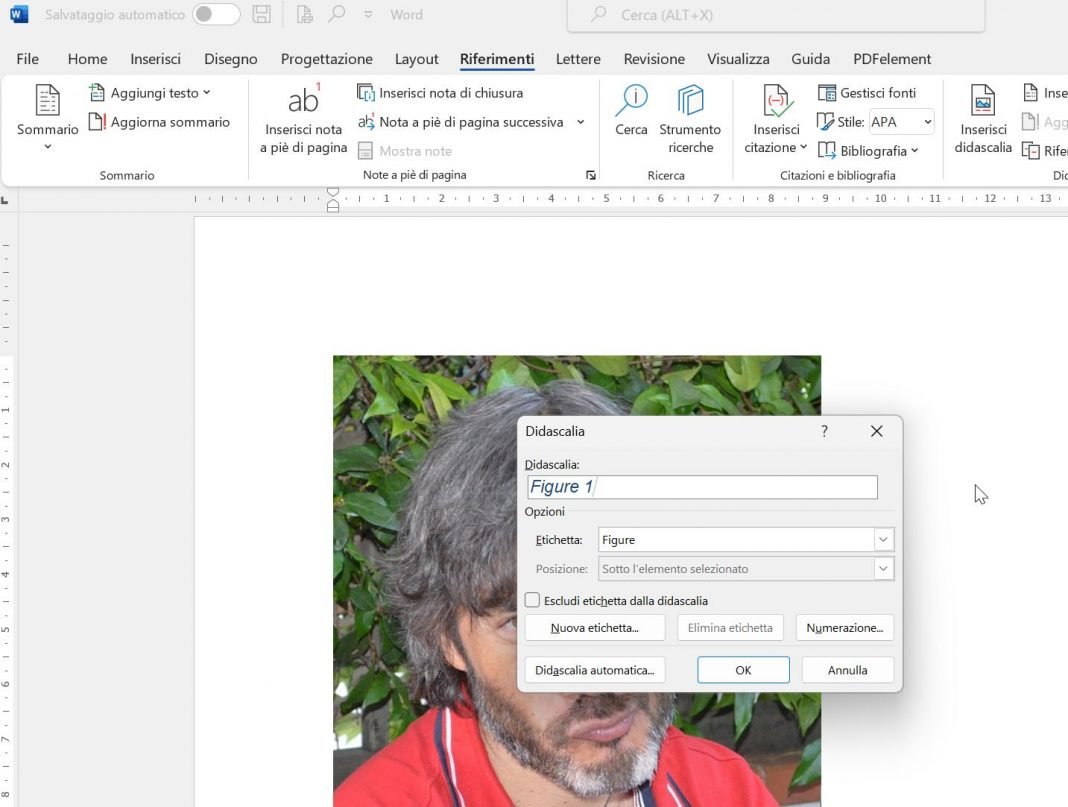The width and height of the screenshot is (1068, 807).
Task: Click the save disk icon in title bar
Action: click(261, 15)
